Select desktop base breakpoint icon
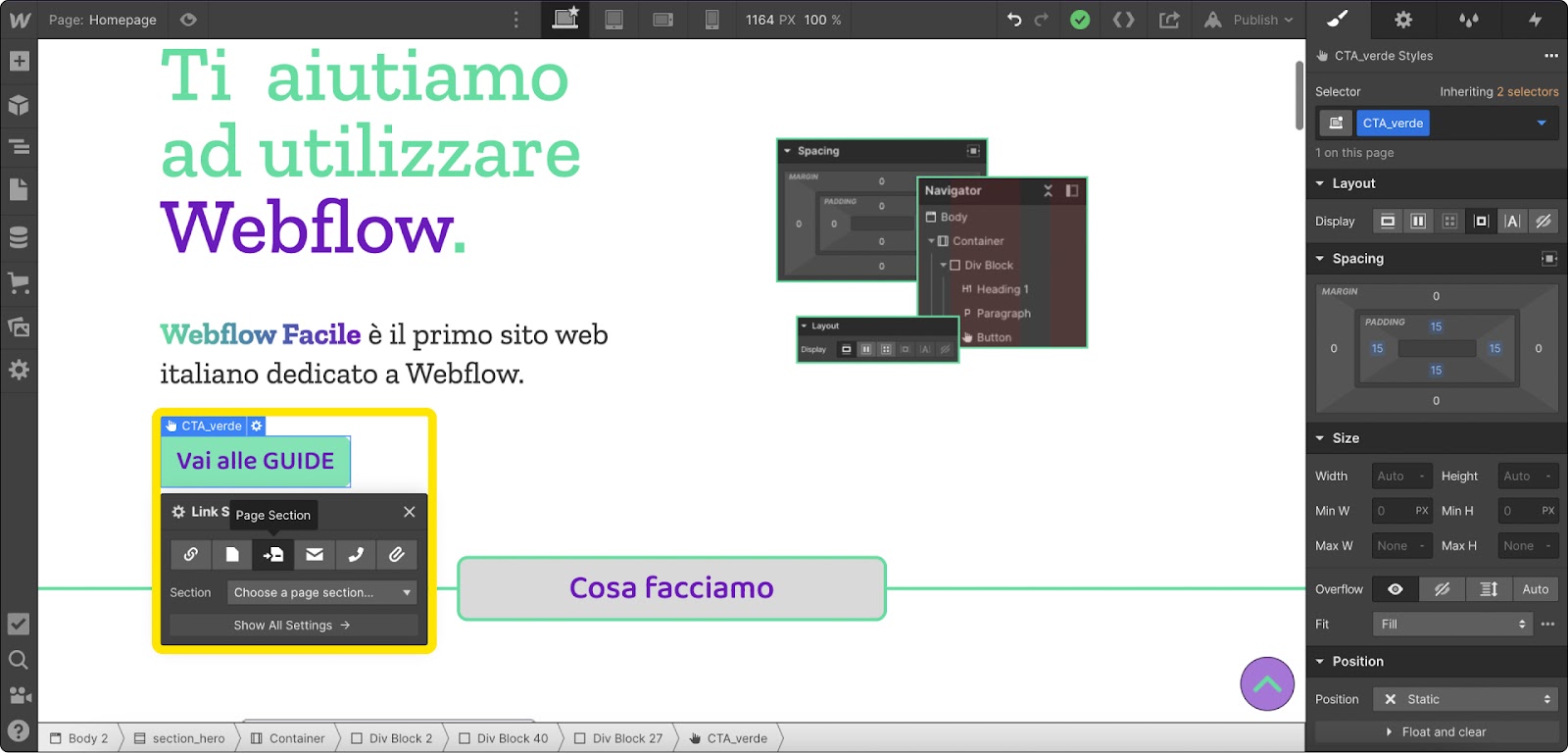This screenshot has height=753, width=1568. tap(565, 20)
